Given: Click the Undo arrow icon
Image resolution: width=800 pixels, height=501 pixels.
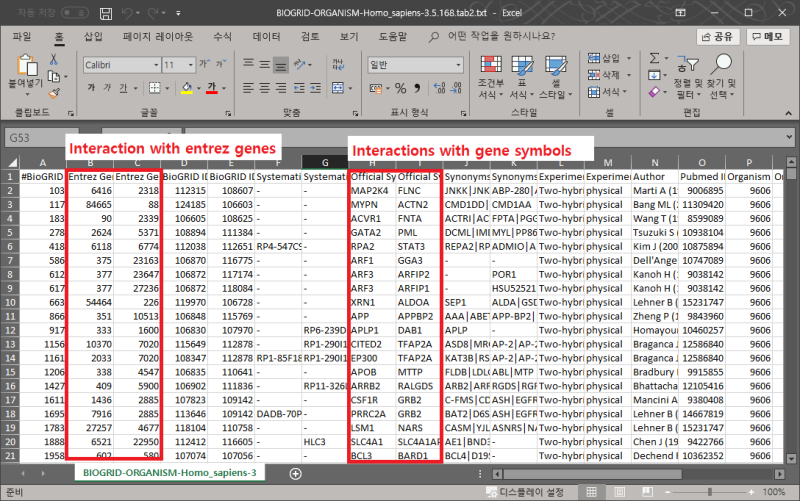Looking at the screenshot, I should point(128,13).
